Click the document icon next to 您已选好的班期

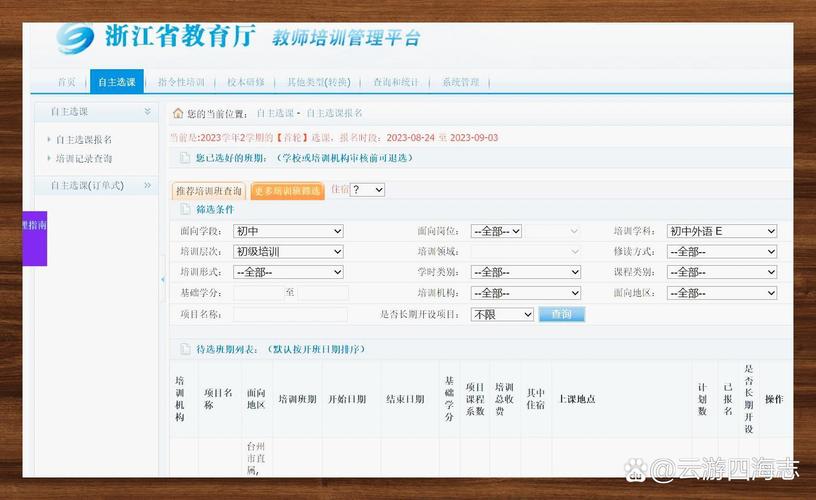tap(185, 158)
